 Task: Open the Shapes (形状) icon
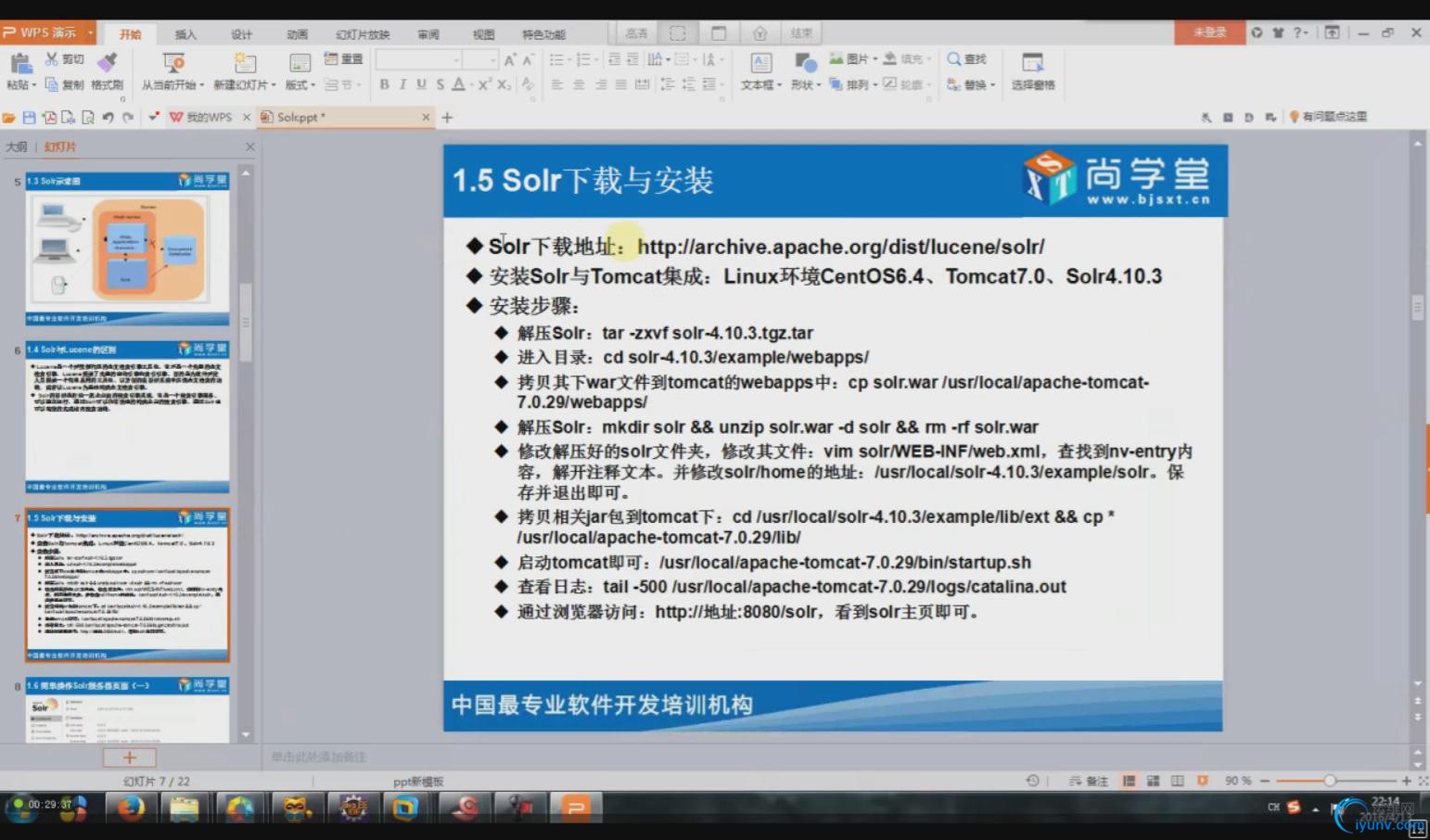(x=805, y=63)
